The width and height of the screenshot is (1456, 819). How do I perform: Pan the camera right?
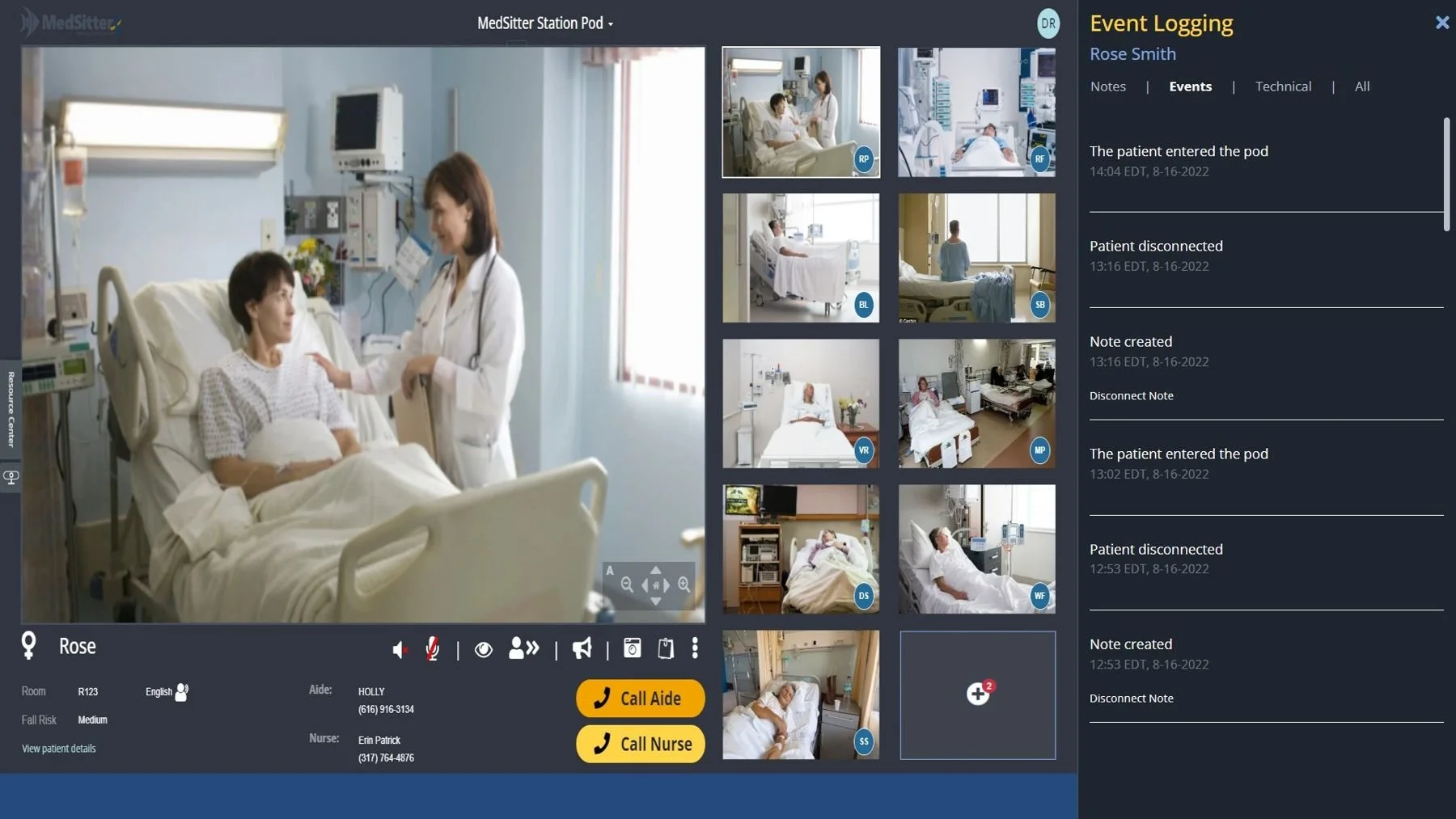tap(667, 585)
